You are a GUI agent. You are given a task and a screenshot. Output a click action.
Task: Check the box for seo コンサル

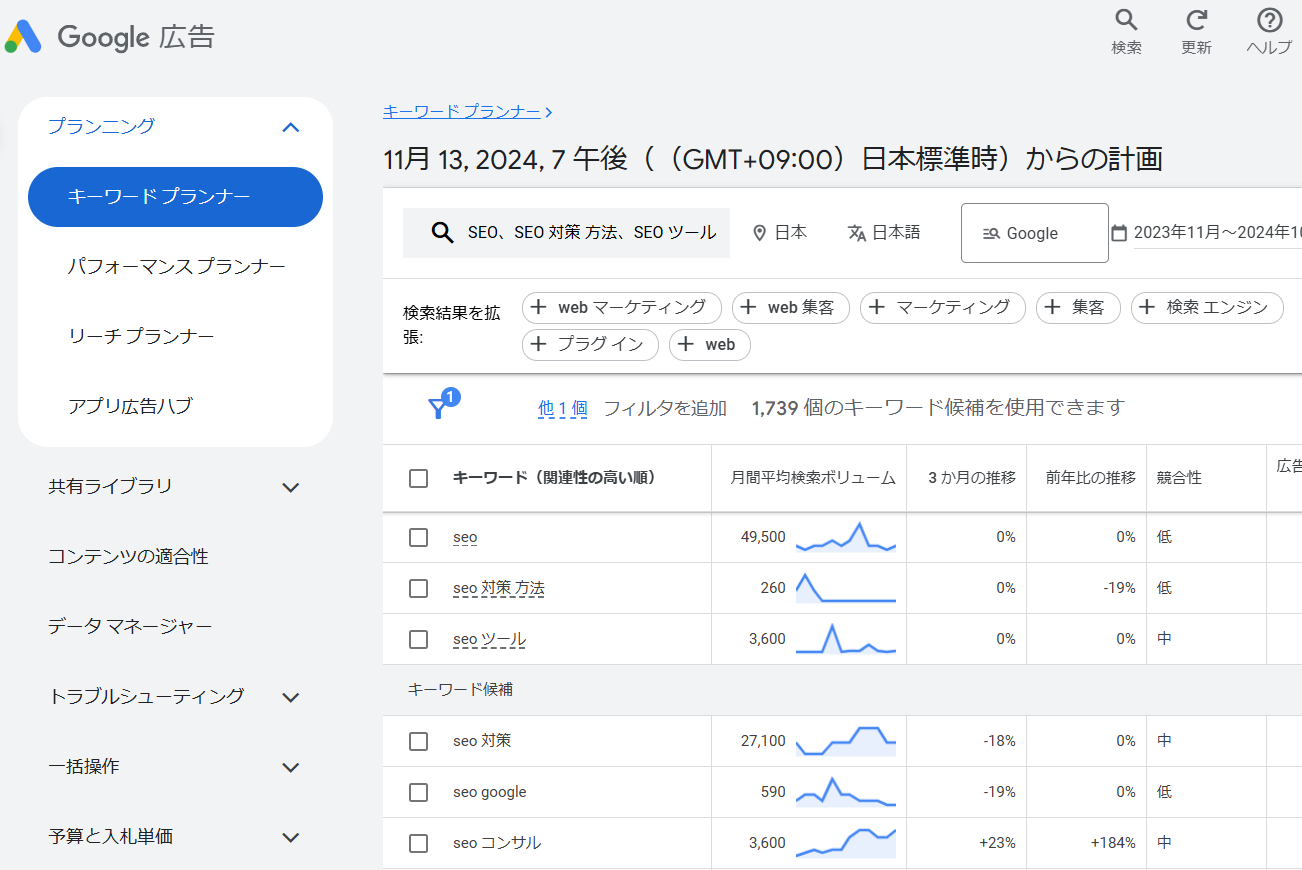point(419,843)
